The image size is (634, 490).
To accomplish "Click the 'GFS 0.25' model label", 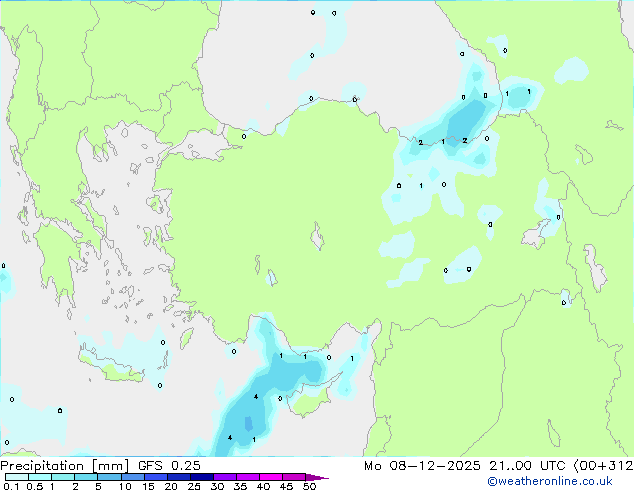I will coord(169,466).
